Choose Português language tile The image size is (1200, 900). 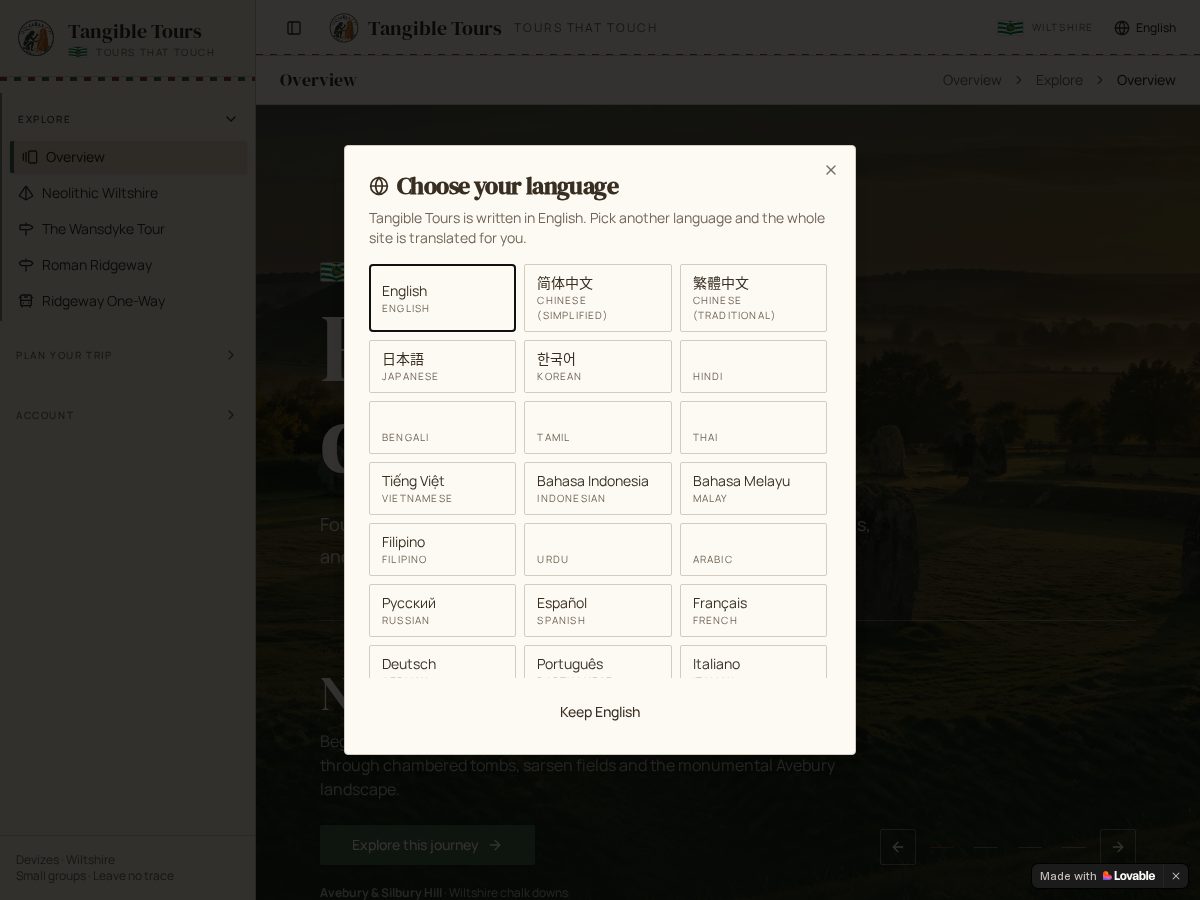click(598, 662)
